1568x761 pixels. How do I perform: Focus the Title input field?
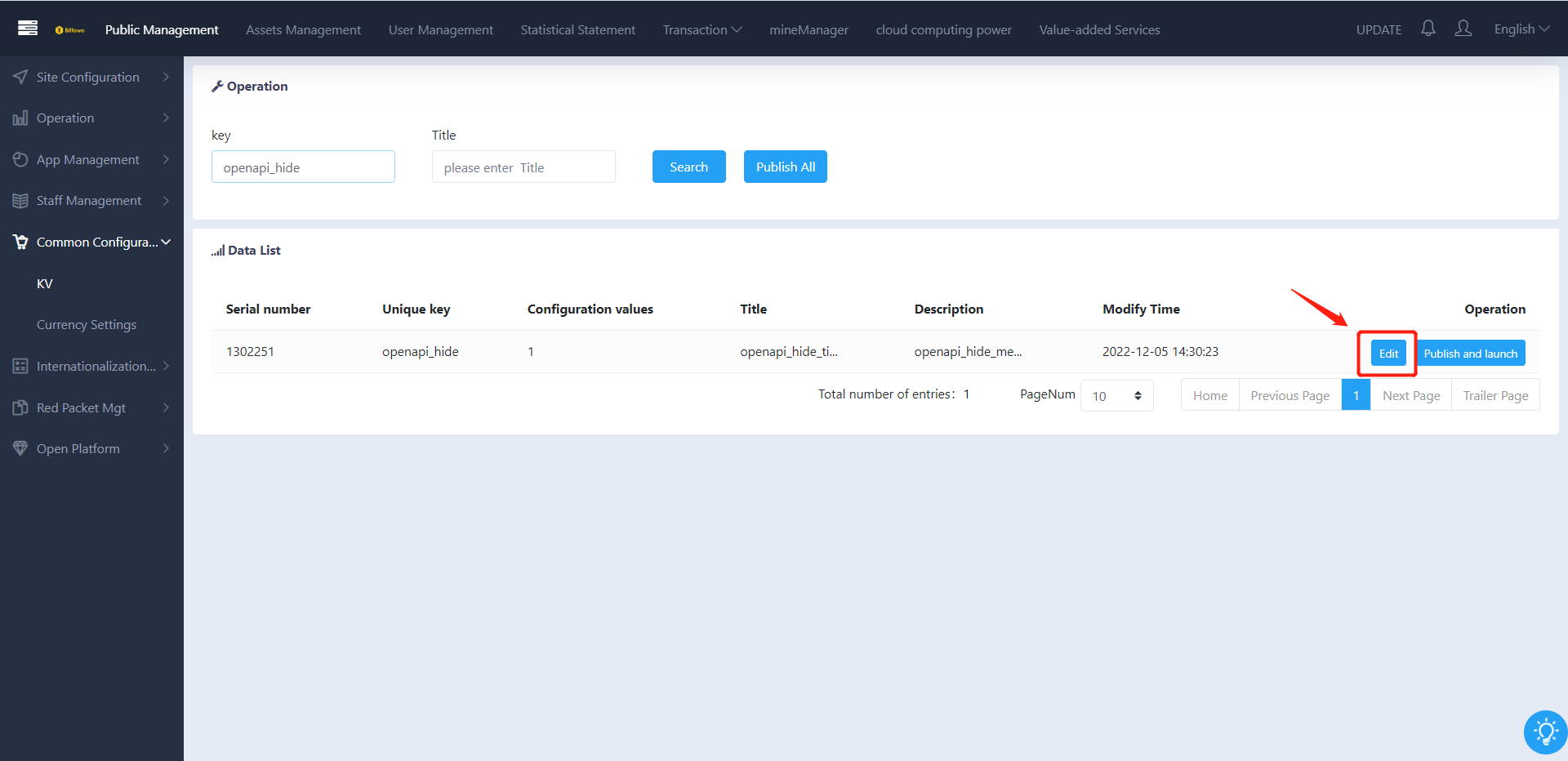[x=523, y=167]
